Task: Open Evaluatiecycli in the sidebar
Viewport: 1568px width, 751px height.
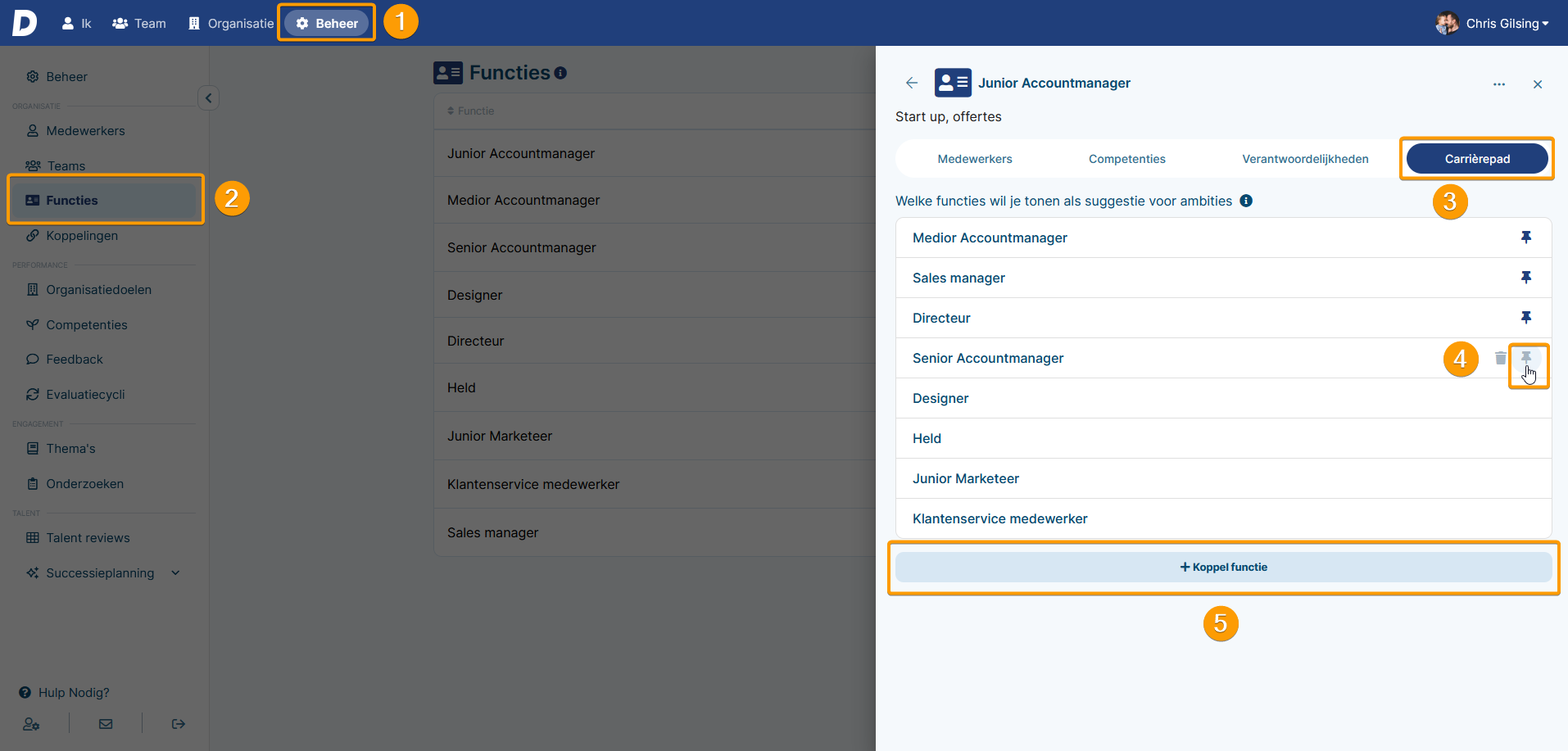Action: [x=76, y=395]
